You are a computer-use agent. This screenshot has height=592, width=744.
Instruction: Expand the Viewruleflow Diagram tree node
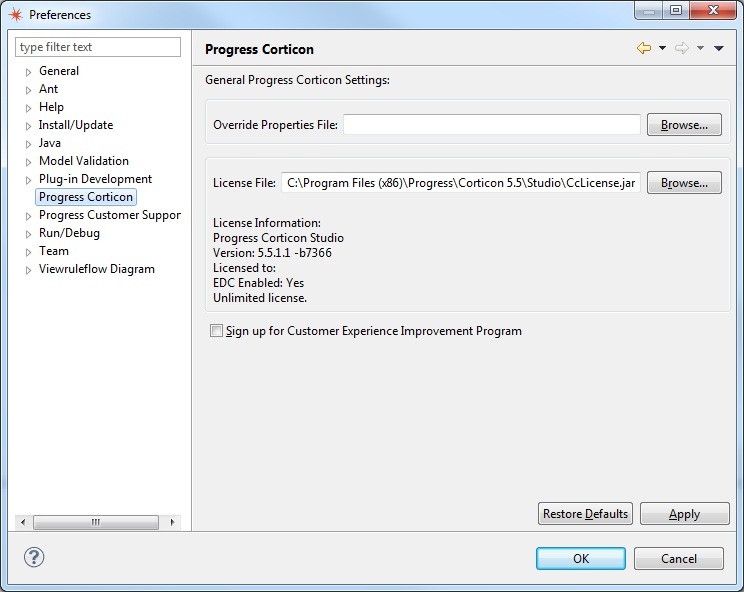(28, 270)
